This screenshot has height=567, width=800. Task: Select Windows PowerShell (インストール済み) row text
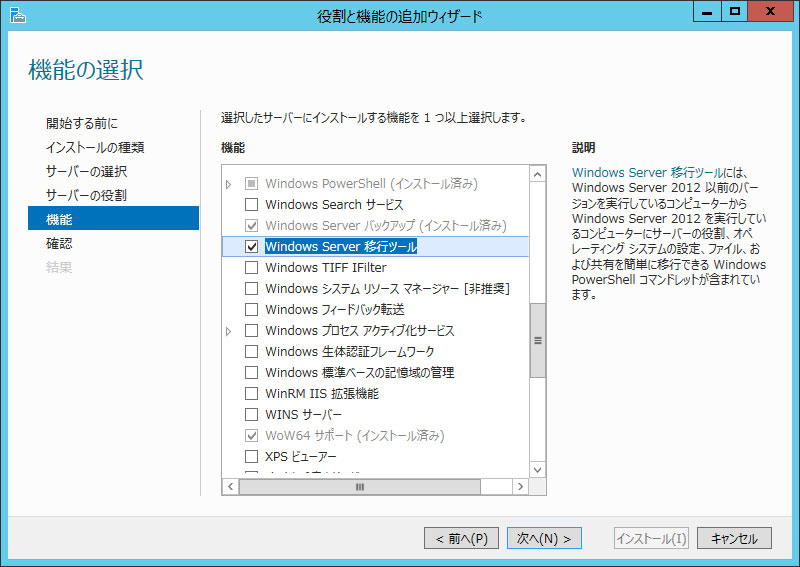pyautogui.click(x=371, y=184)
